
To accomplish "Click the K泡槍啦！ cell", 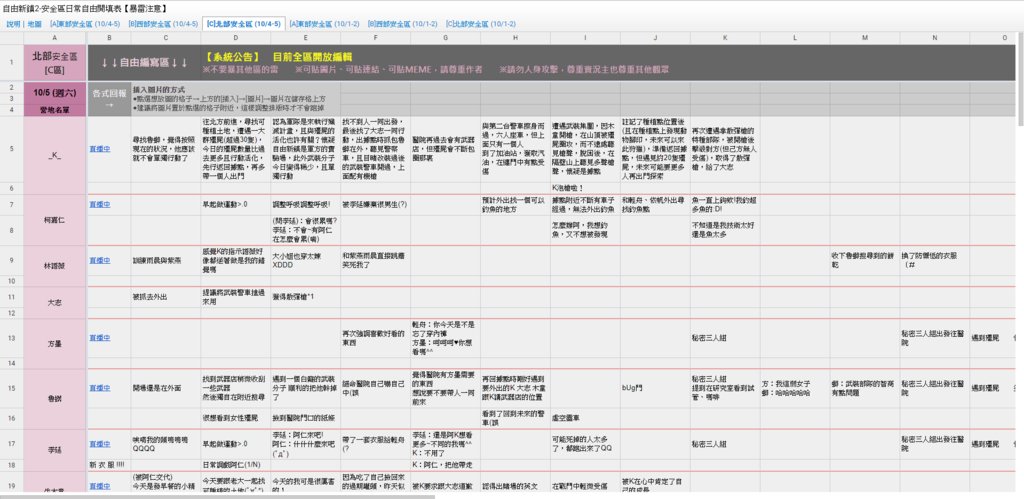I will pyautogui.click(x=585, y=188).
